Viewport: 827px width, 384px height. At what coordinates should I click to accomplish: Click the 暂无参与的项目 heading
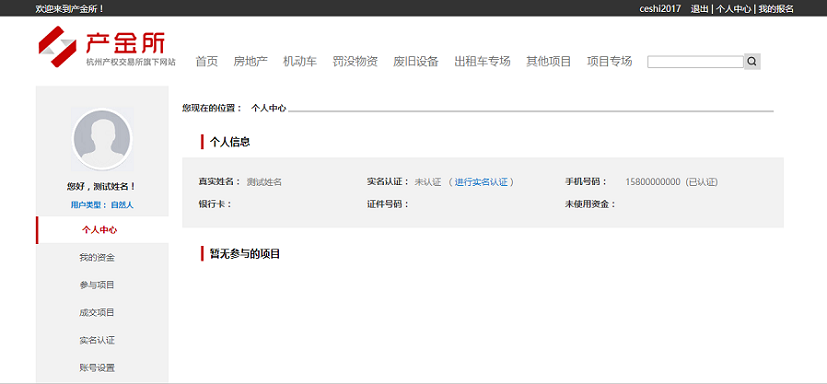[x=245, y=254]
